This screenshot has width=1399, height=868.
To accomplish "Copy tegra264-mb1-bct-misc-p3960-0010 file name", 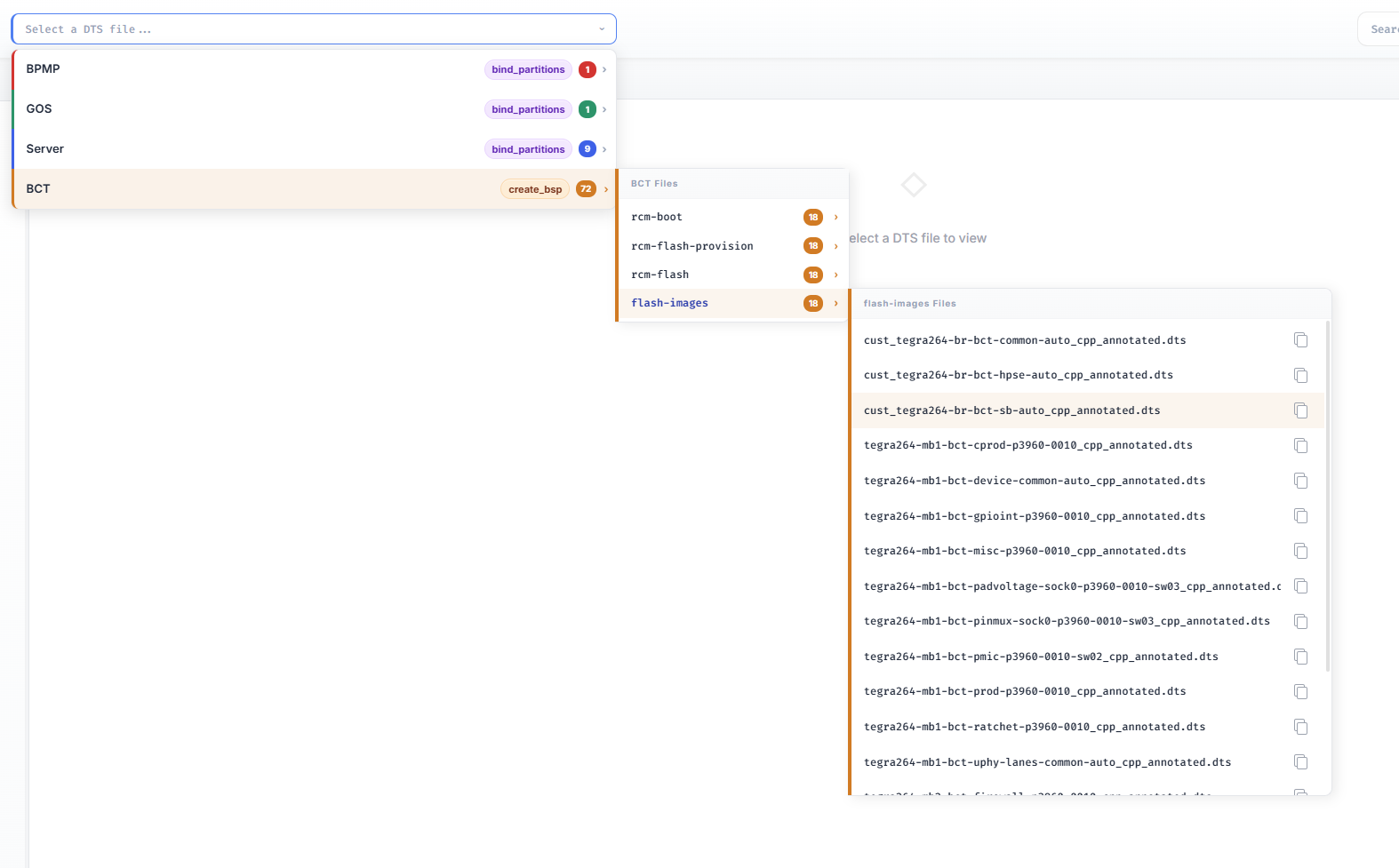I will [x=1300, y=551].
